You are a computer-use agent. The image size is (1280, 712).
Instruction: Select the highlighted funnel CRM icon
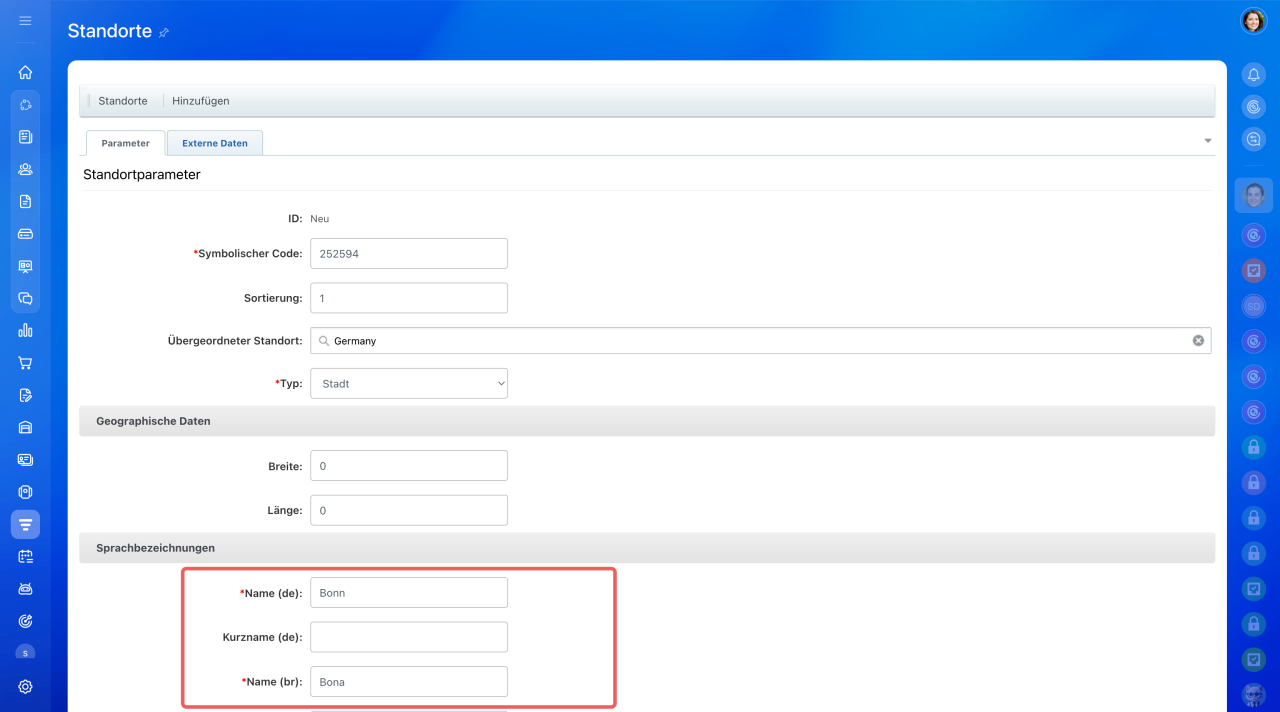click(x=26, y=524)
